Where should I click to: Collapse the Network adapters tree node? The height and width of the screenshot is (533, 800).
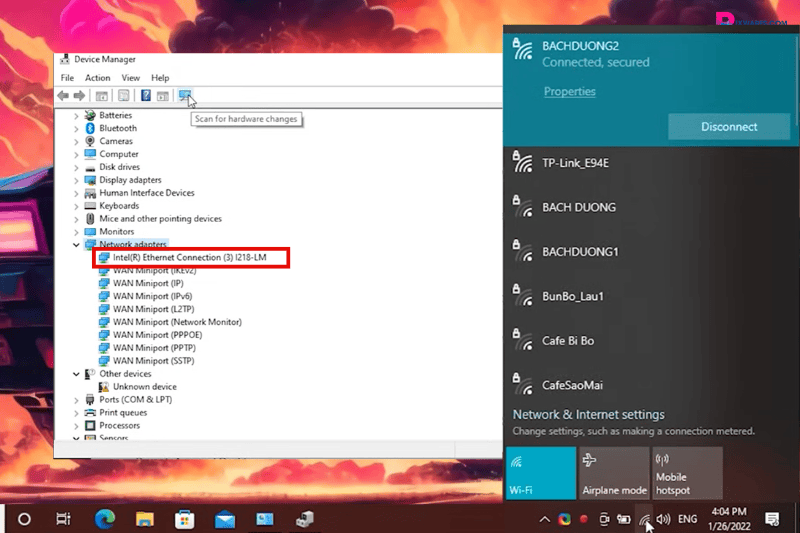(x=77, y=244)
